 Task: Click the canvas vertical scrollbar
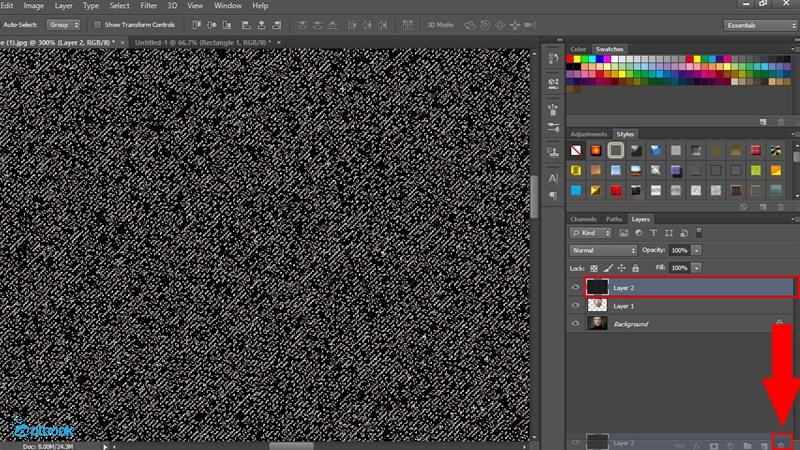coord(534,196)
